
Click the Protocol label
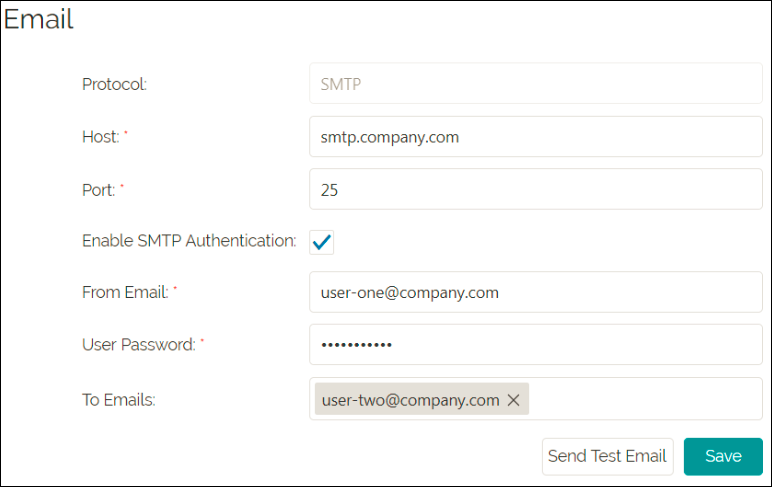coord(114,85)
